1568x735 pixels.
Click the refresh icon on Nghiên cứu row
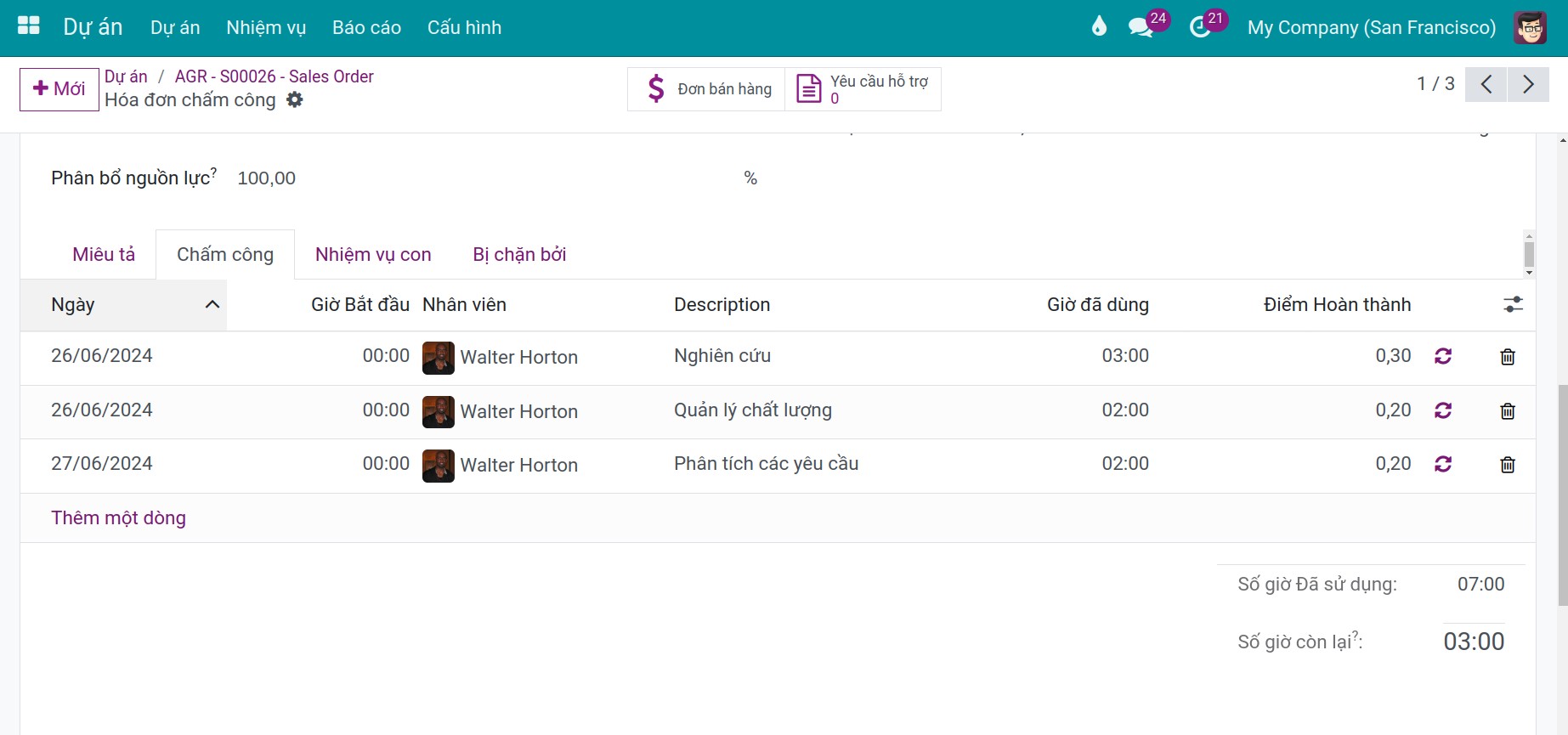click(1443, 356)
